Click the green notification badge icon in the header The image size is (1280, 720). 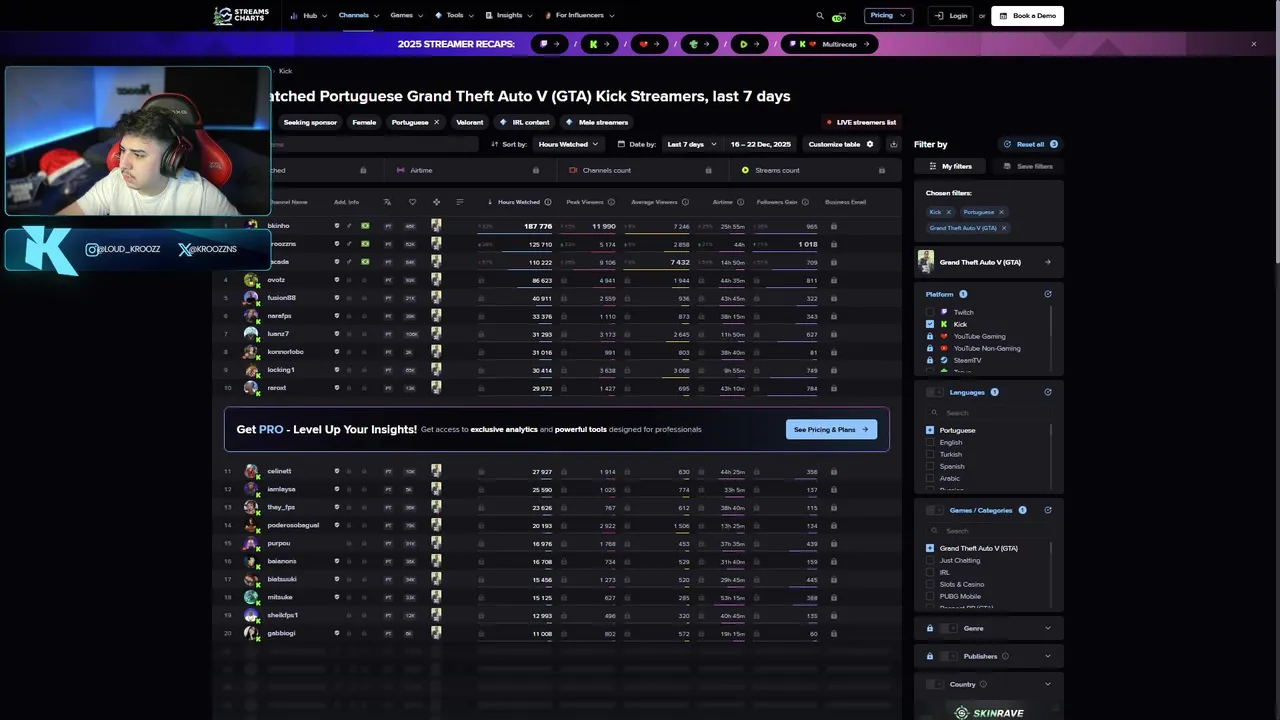pos(838,16)
